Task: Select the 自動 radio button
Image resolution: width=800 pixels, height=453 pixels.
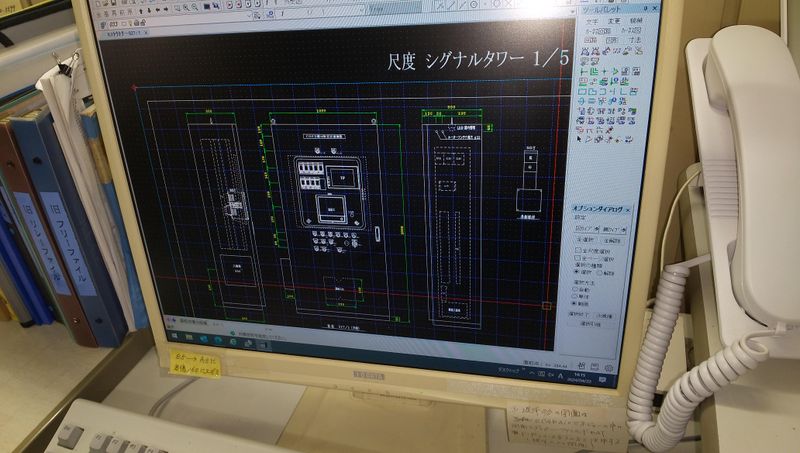Action: (x=576, y=290)
